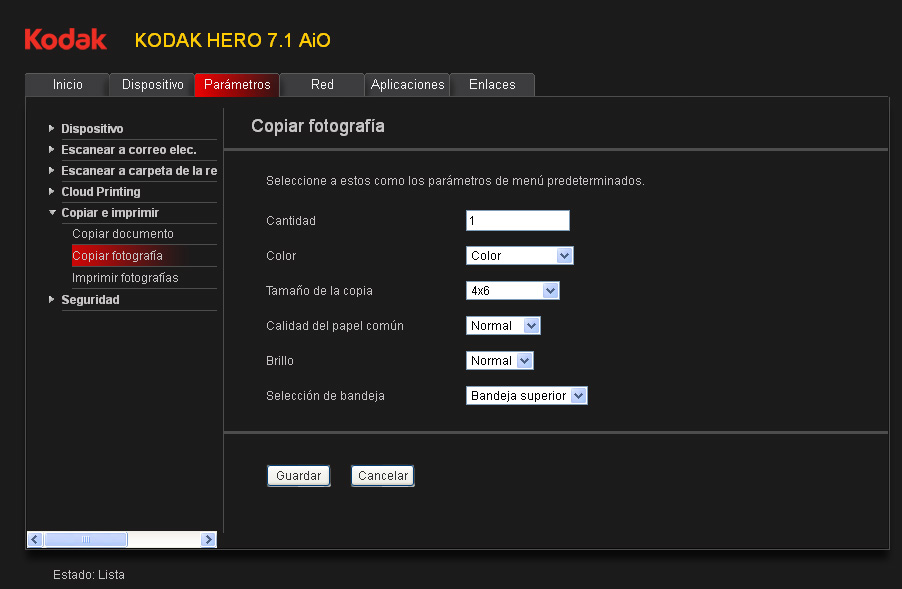This screenshot has width=902, height=589.
Task: Open the Color dropdown
Action: pos(519,255)
